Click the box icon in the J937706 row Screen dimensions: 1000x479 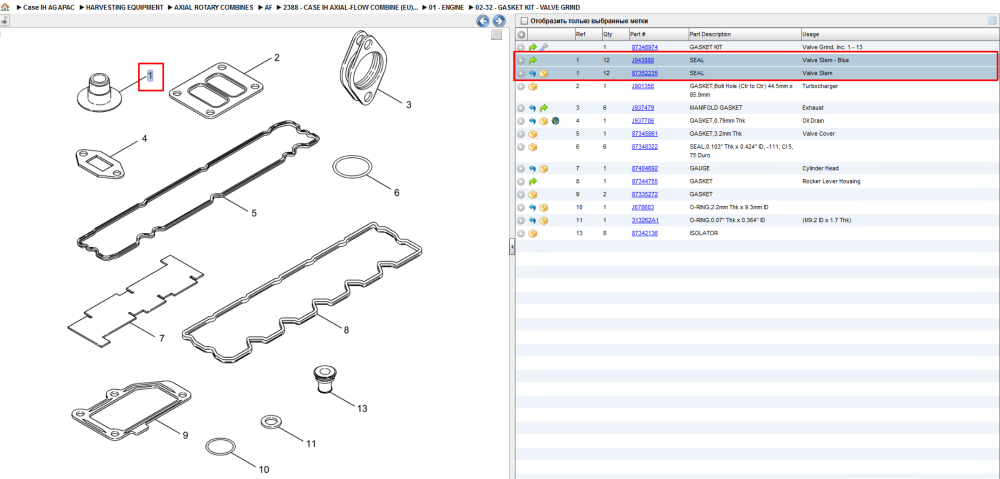pos(543,121)
